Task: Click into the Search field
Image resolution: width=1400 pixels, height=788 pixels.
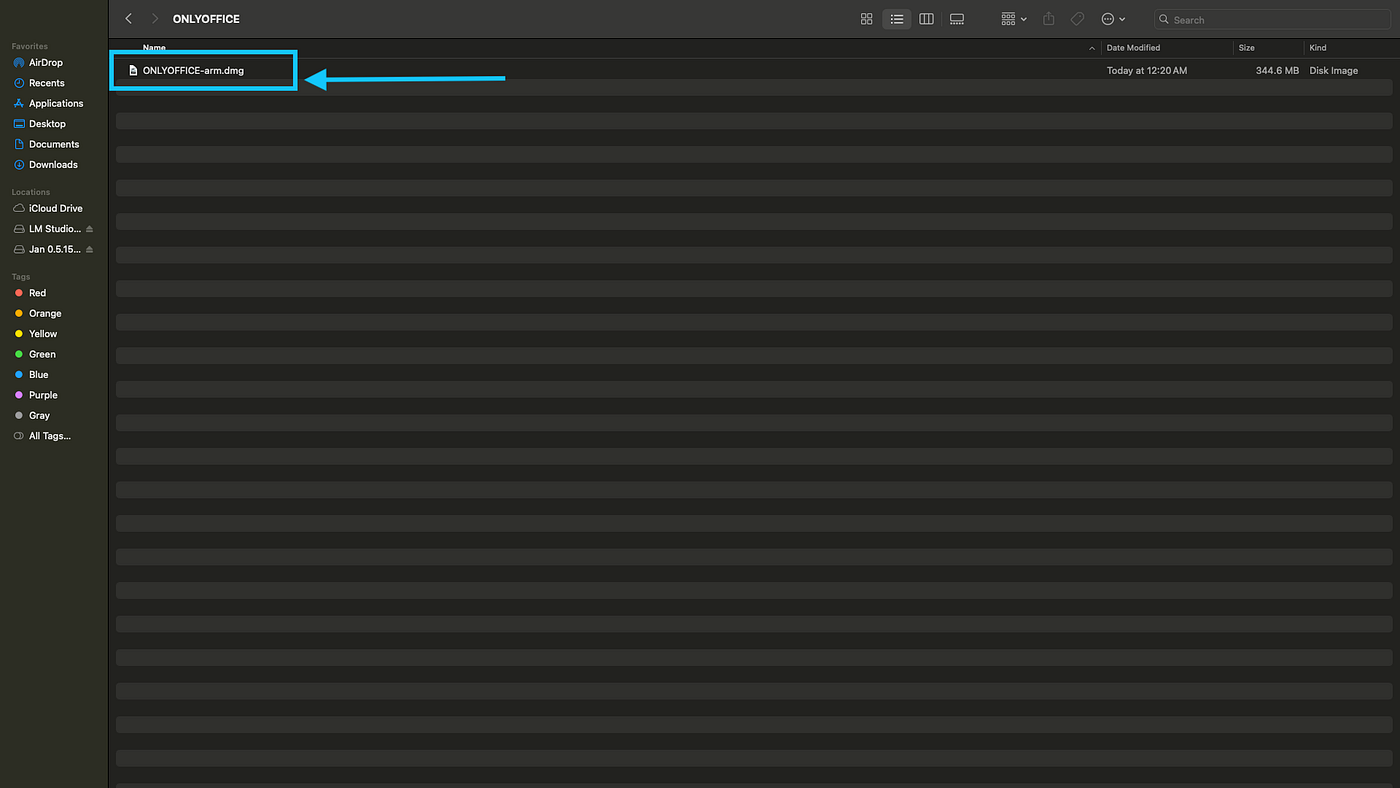Action: coord(1271,19)
